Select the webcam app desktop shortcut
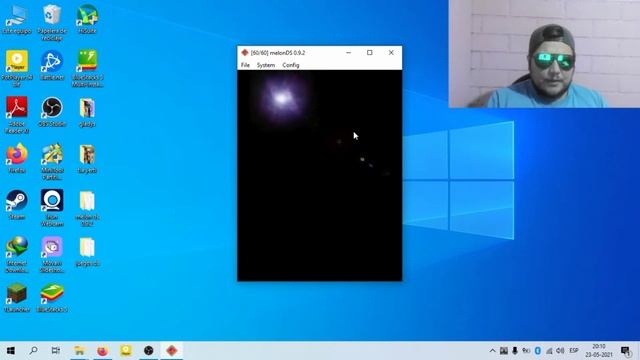This screenshot has width=640, height=360. (52, 208)
